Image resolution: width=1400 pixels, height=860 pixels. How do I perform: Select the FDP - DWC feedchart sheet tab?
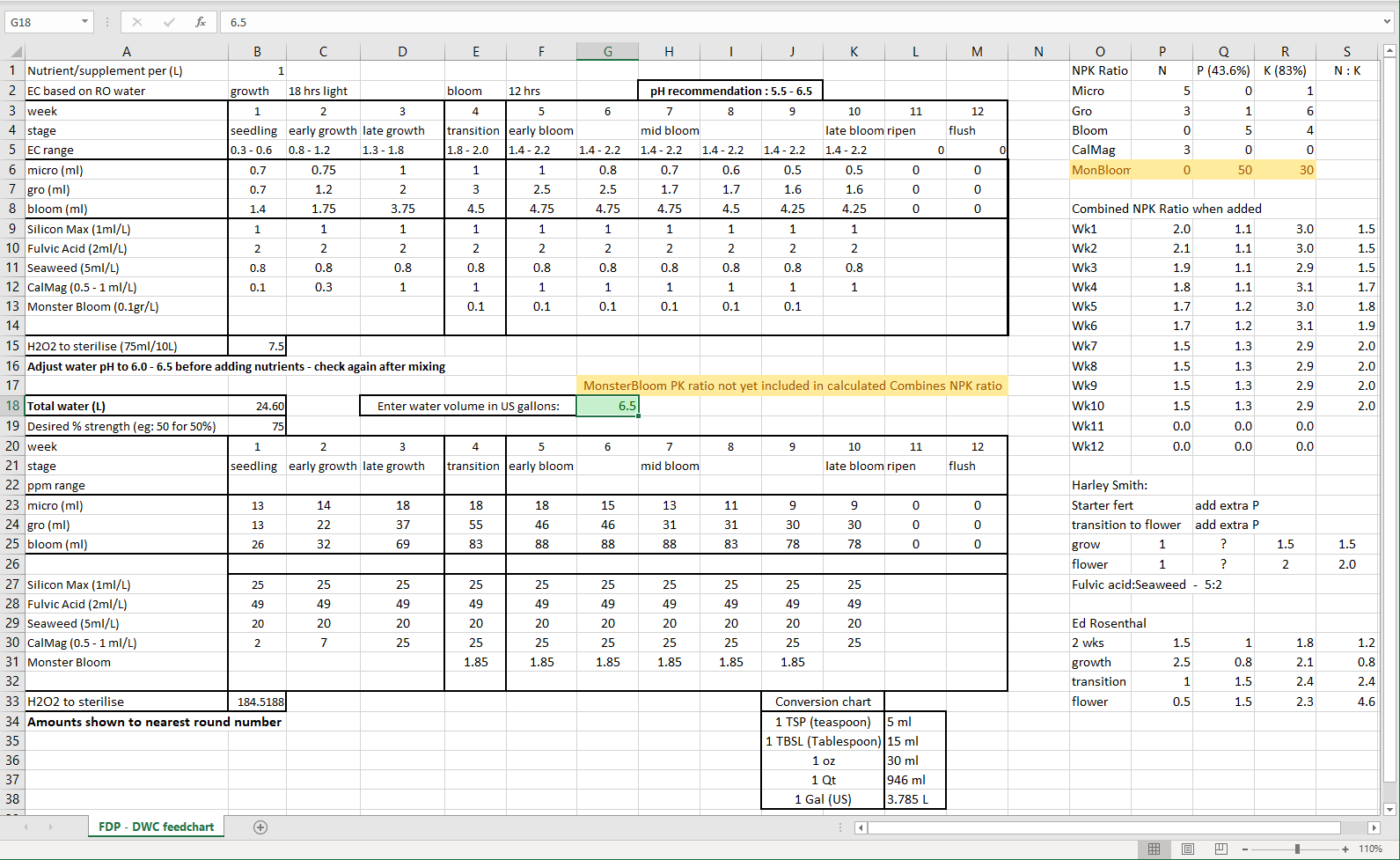pos(156,827)
